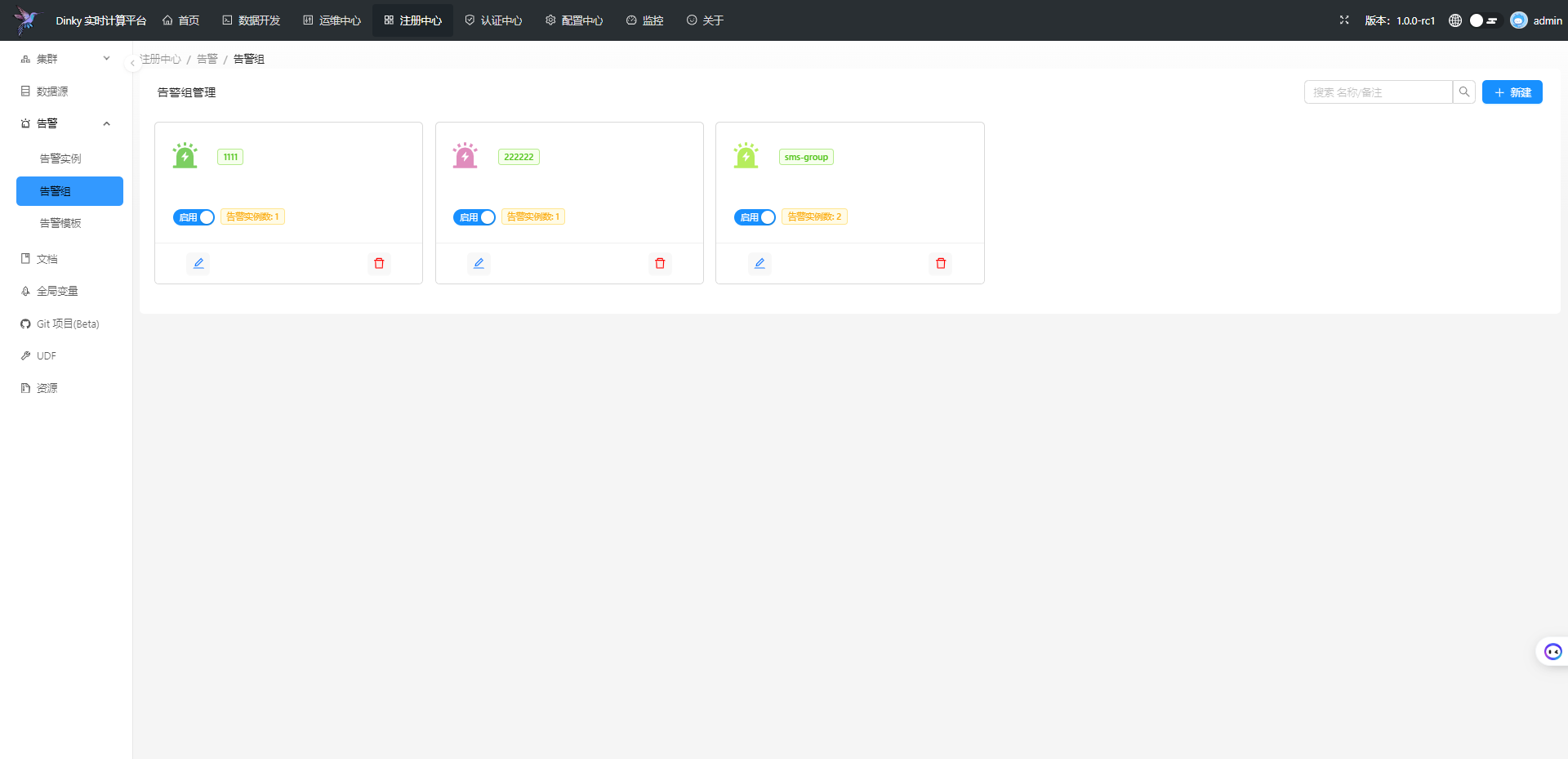Open 告警实例 in the sidebar

[69, 158]
